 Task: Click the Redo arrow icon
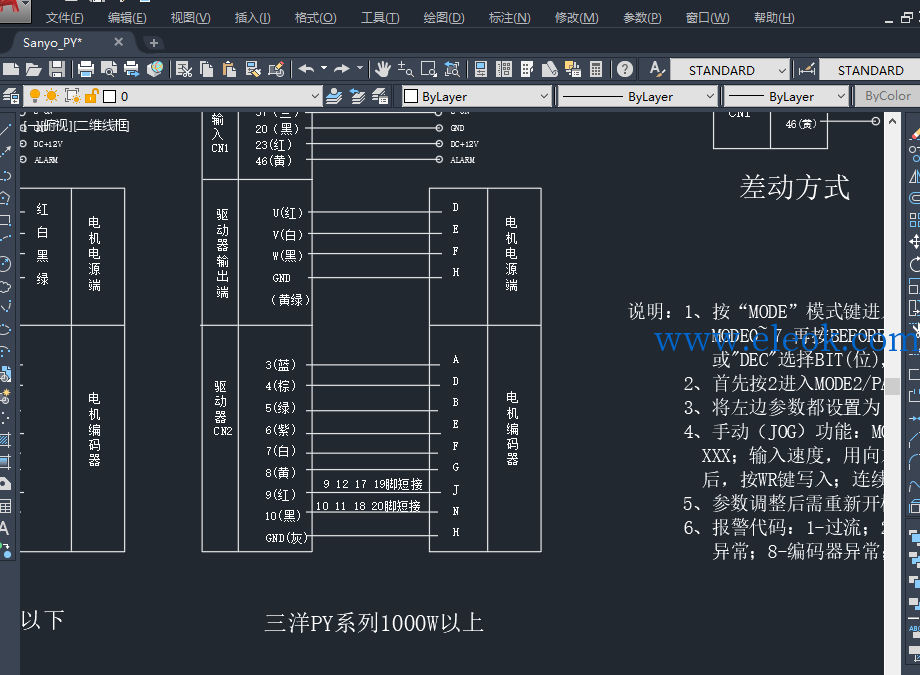pyautogui.click(x=342, y=69)
